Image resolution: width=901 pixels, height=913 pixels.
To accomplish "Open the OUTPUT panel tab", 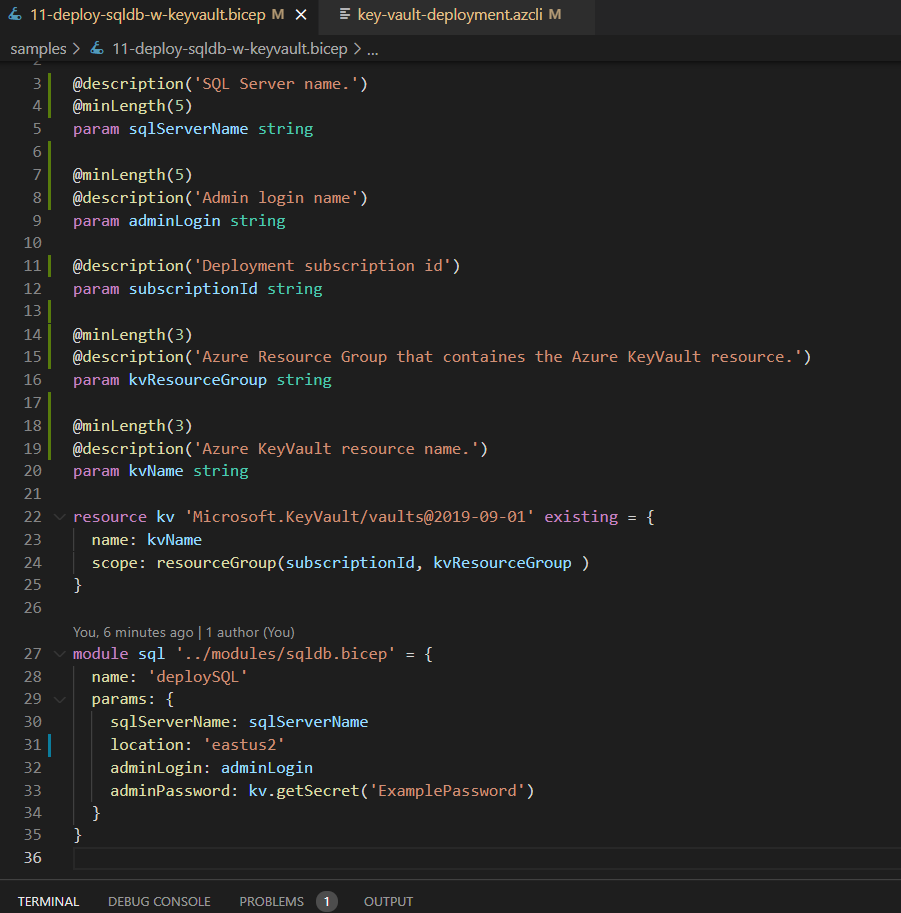I will coord(388,901).
